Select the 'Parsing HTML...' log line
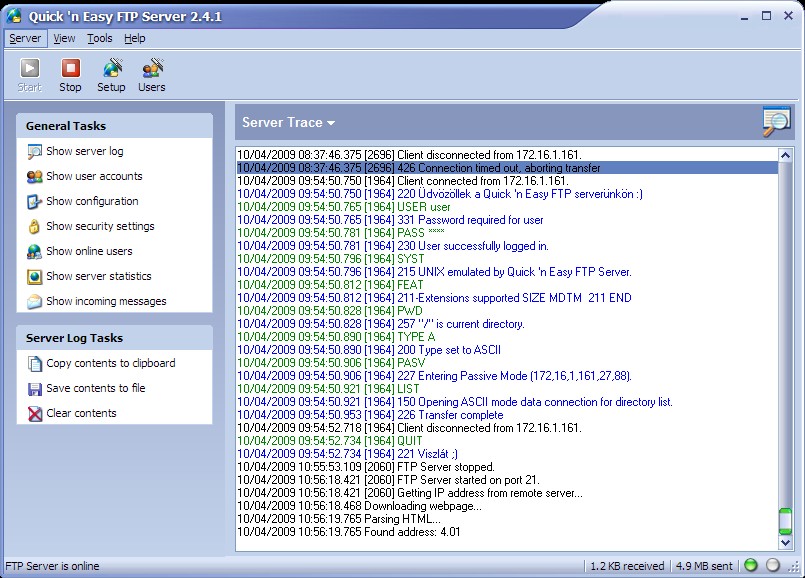Screen dimensions: 805x578 tap(507, 519)
